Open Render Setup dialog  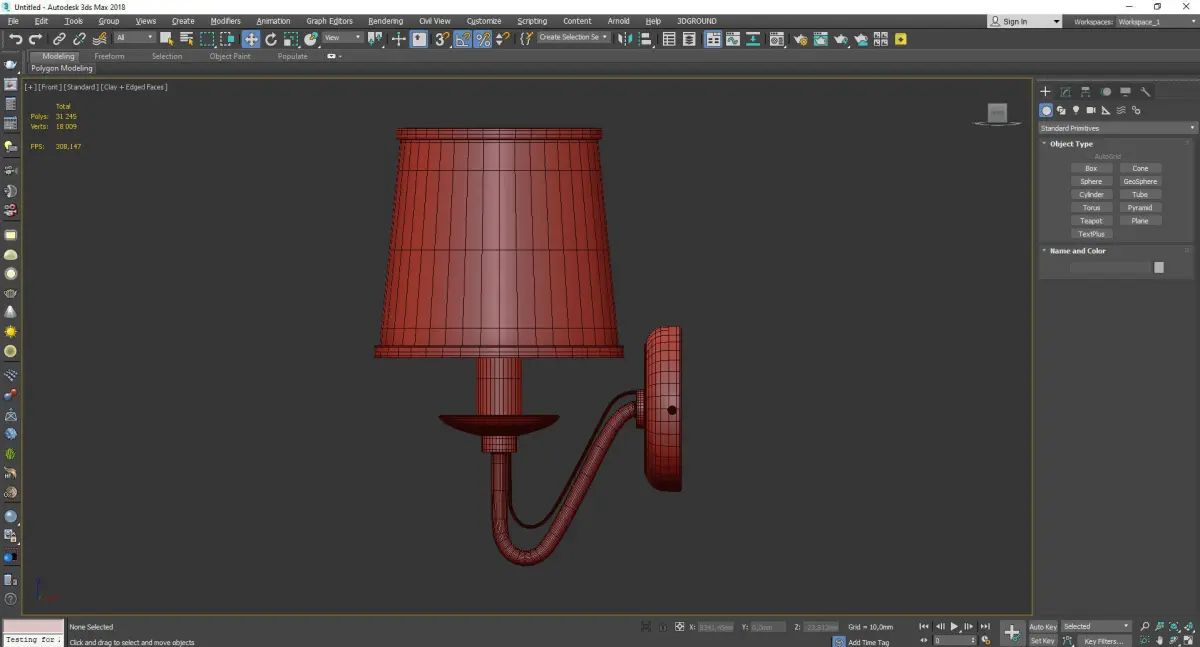tap(801, 39)
